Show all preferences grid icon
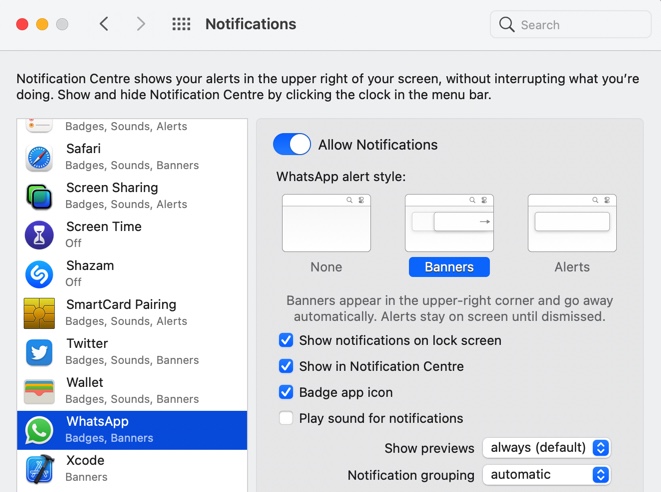661x492 pixels. [181, 24]
